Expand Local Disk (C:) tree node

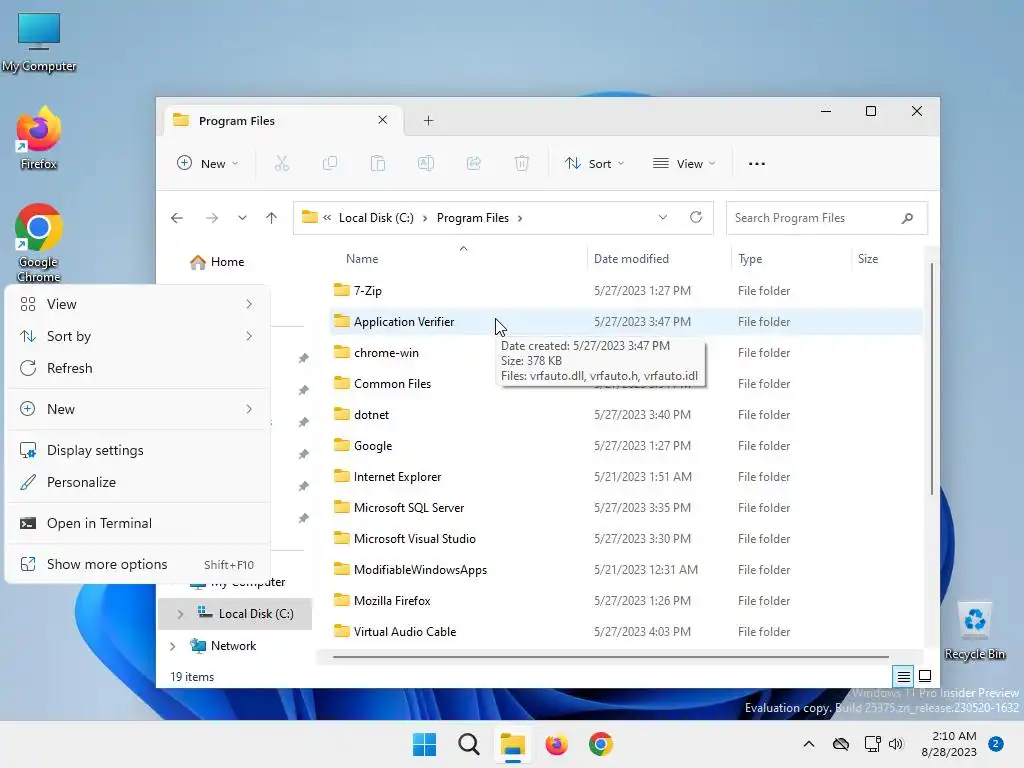180,614
